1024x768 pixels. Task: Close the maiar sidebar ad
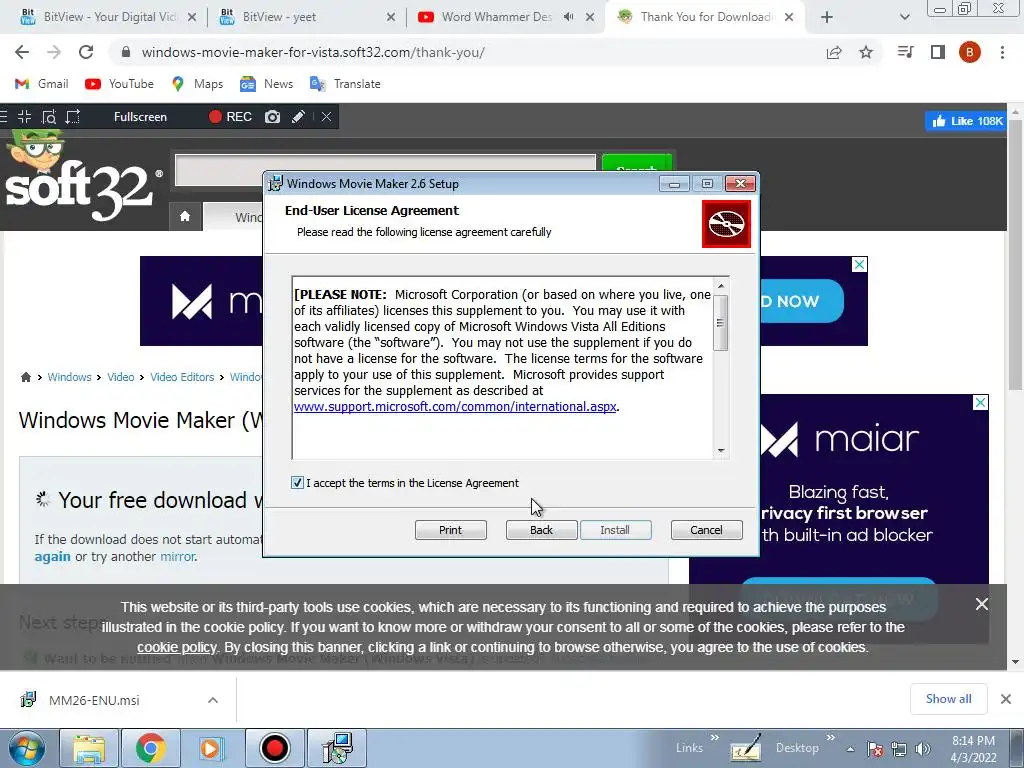980,402
